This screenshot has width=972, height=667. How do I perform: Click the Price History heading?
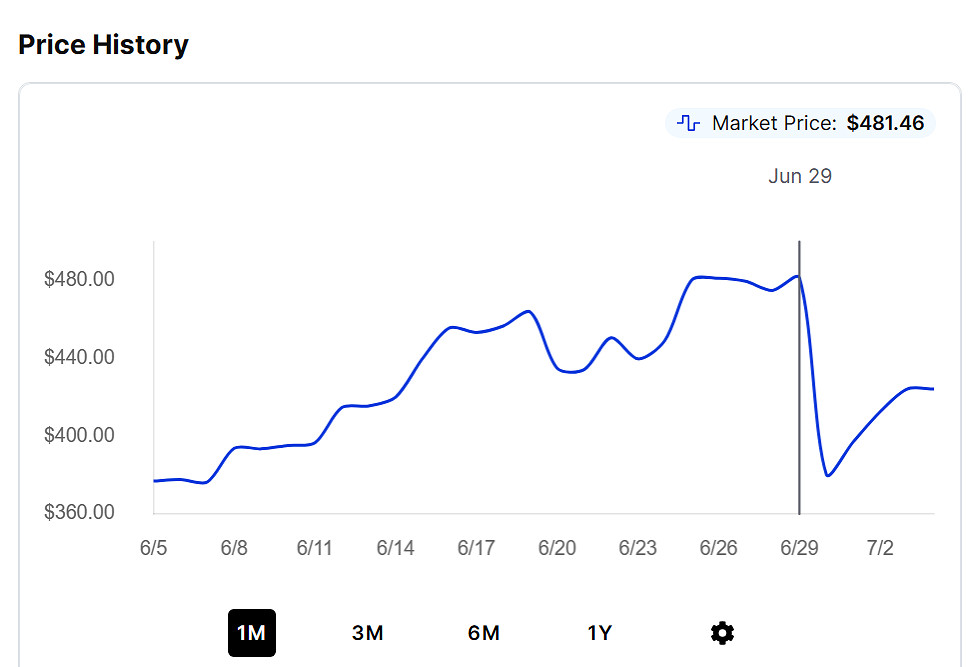point(103,45)
